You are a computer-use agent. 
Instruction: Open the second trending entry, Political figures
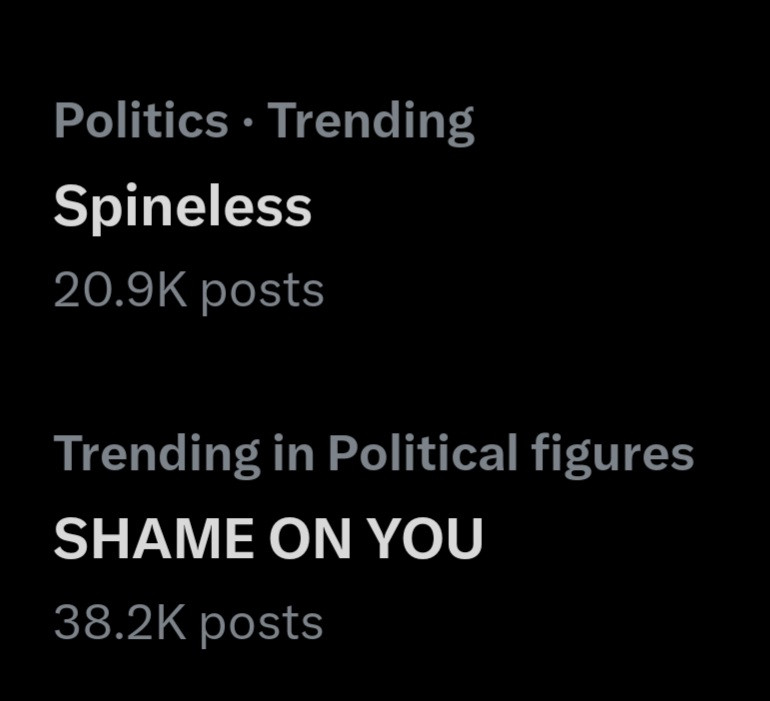(x=267, y=539)
